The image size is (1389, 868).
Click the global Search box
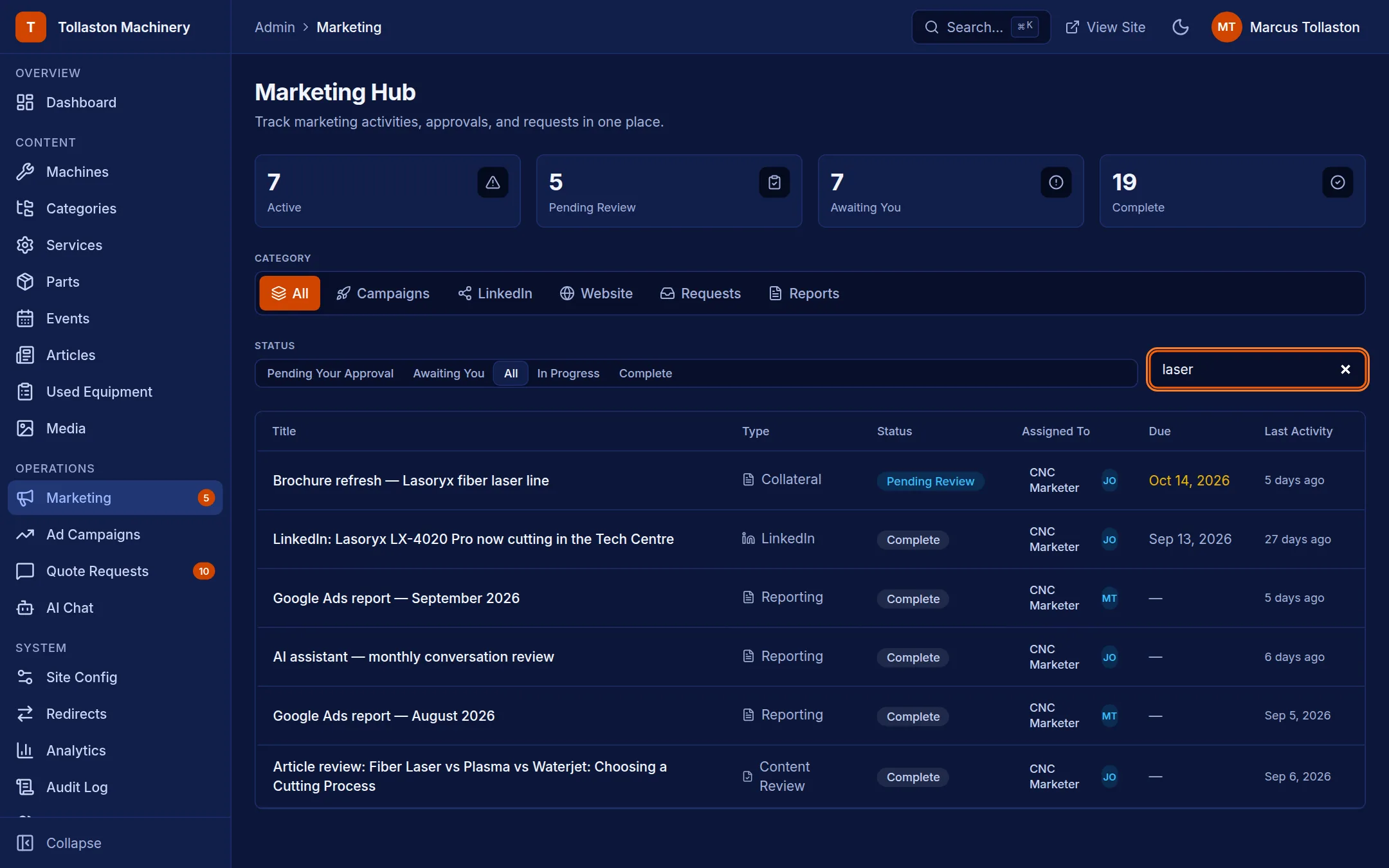click(x=981, y=27)
